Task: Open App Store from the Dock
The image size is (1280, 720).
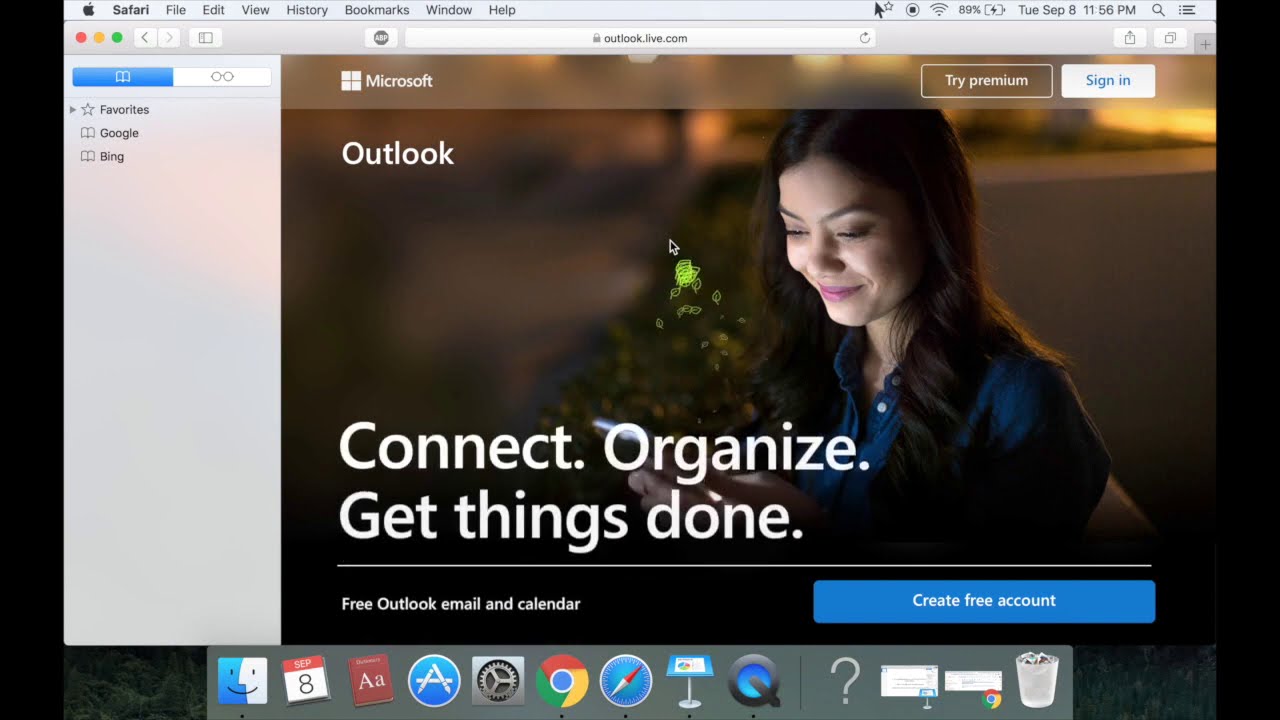Action: [x=434, y=681]
